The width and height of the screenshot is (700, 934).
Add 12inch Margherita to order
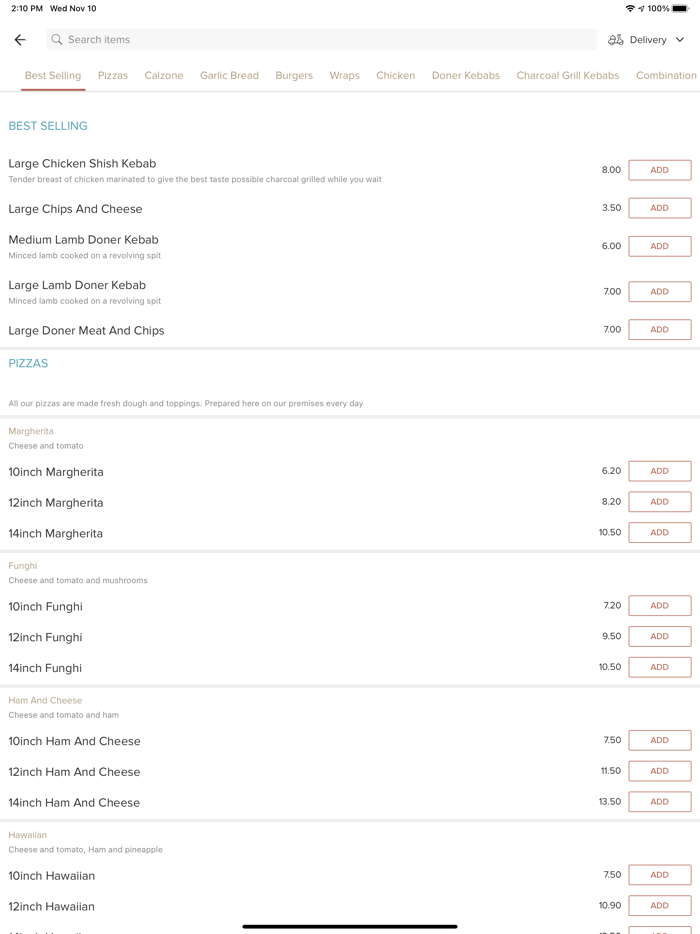pos(659,502)
